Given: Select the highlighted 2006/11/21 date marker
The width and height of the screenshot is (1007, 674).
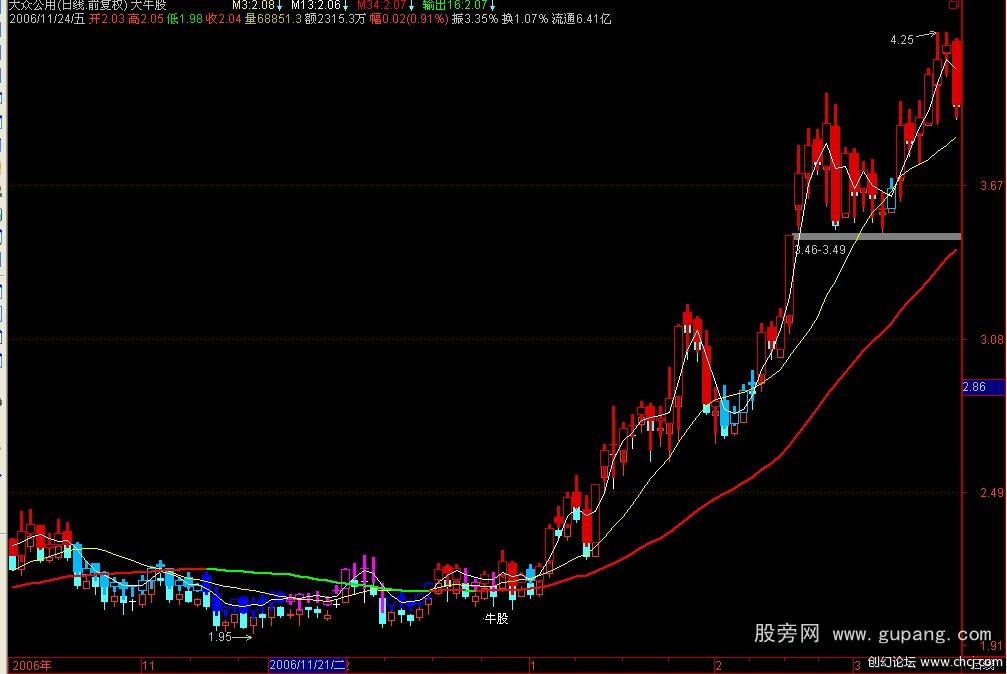Looking at the screenshot, I should click(307, 664).
